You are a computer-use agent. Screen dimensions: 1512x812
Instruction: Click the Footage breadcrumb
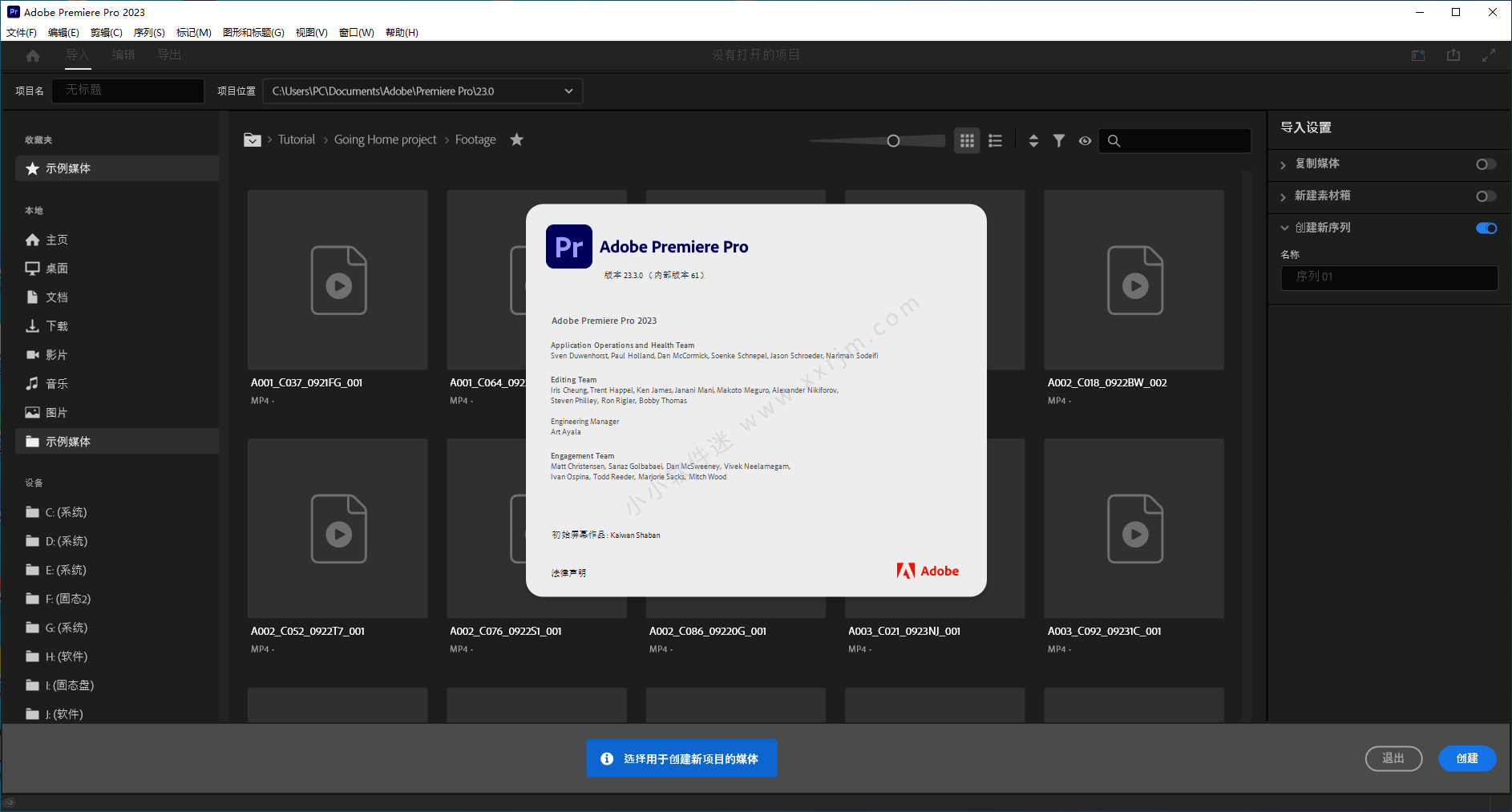[x=475, y=139]
